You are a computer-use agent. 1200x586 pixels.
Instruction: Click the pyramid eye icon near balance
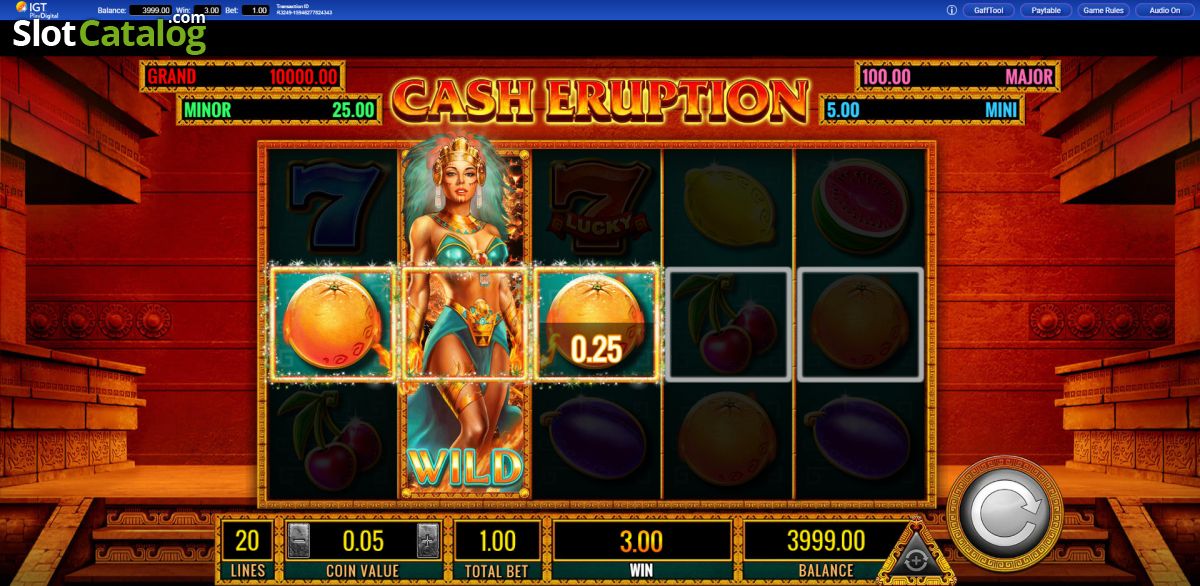913,555
